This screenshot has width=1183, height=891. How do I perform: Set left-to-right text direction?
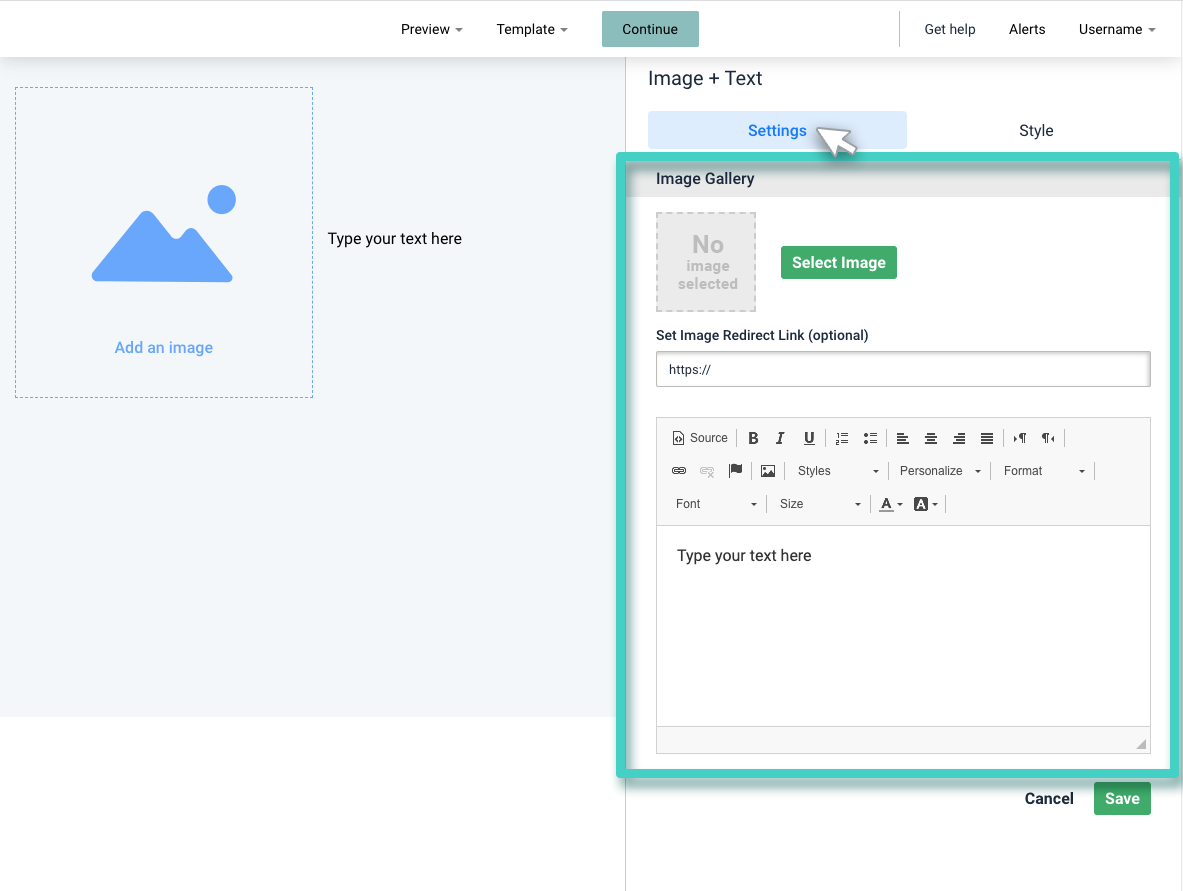[1020, 438]
